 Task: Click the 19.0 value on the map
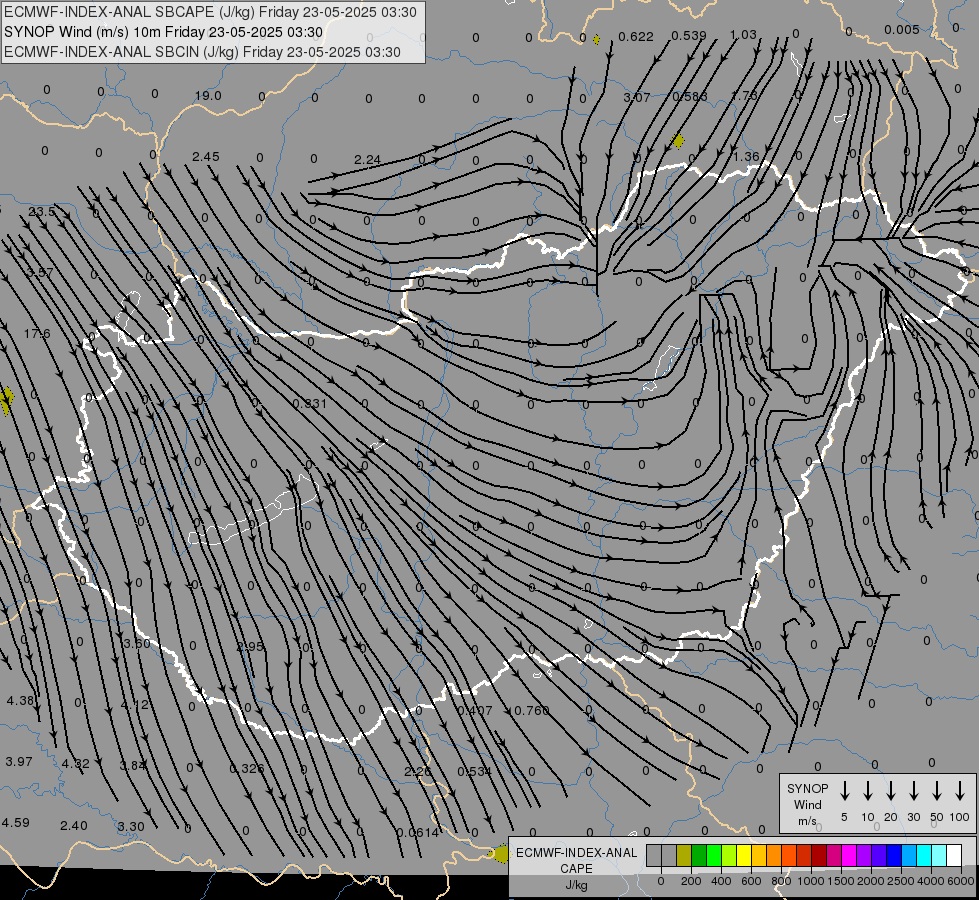pyautogui.click(x=208, y=96)
